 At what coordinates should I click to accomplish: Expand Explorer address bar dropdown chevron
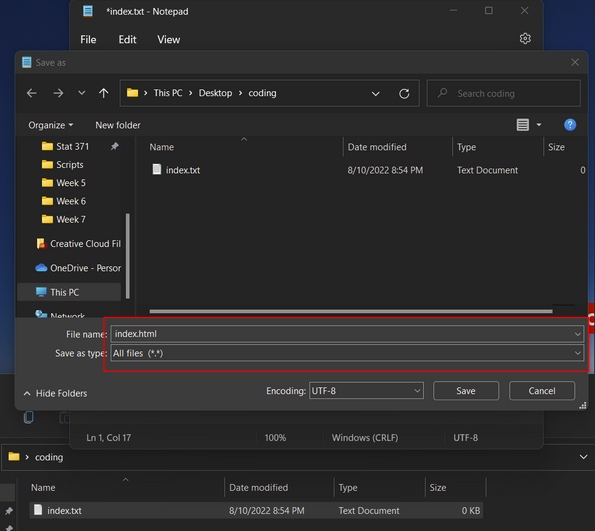pos(584,457)
